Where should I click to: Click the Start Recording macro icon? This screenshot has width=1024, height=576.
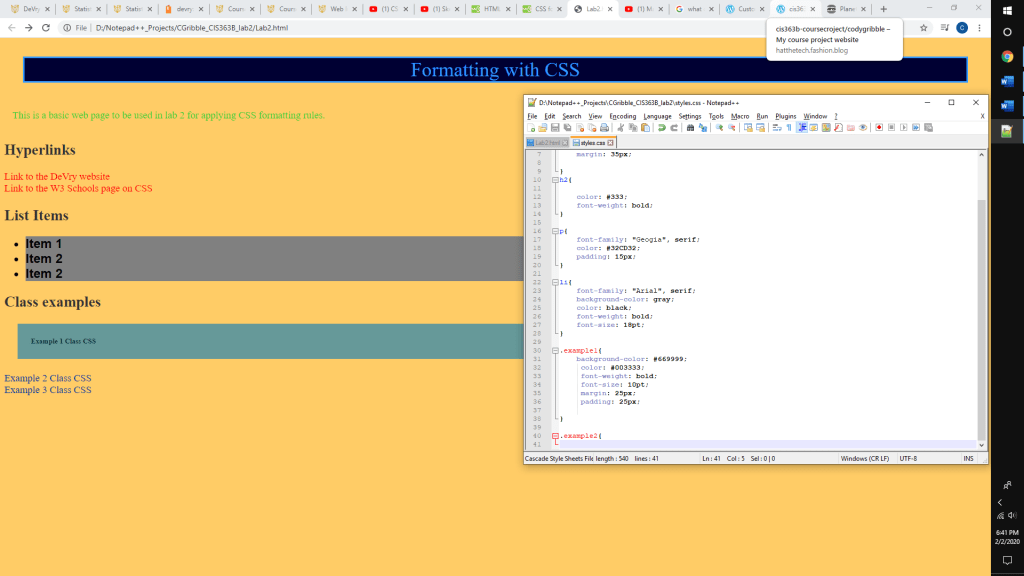878,128
